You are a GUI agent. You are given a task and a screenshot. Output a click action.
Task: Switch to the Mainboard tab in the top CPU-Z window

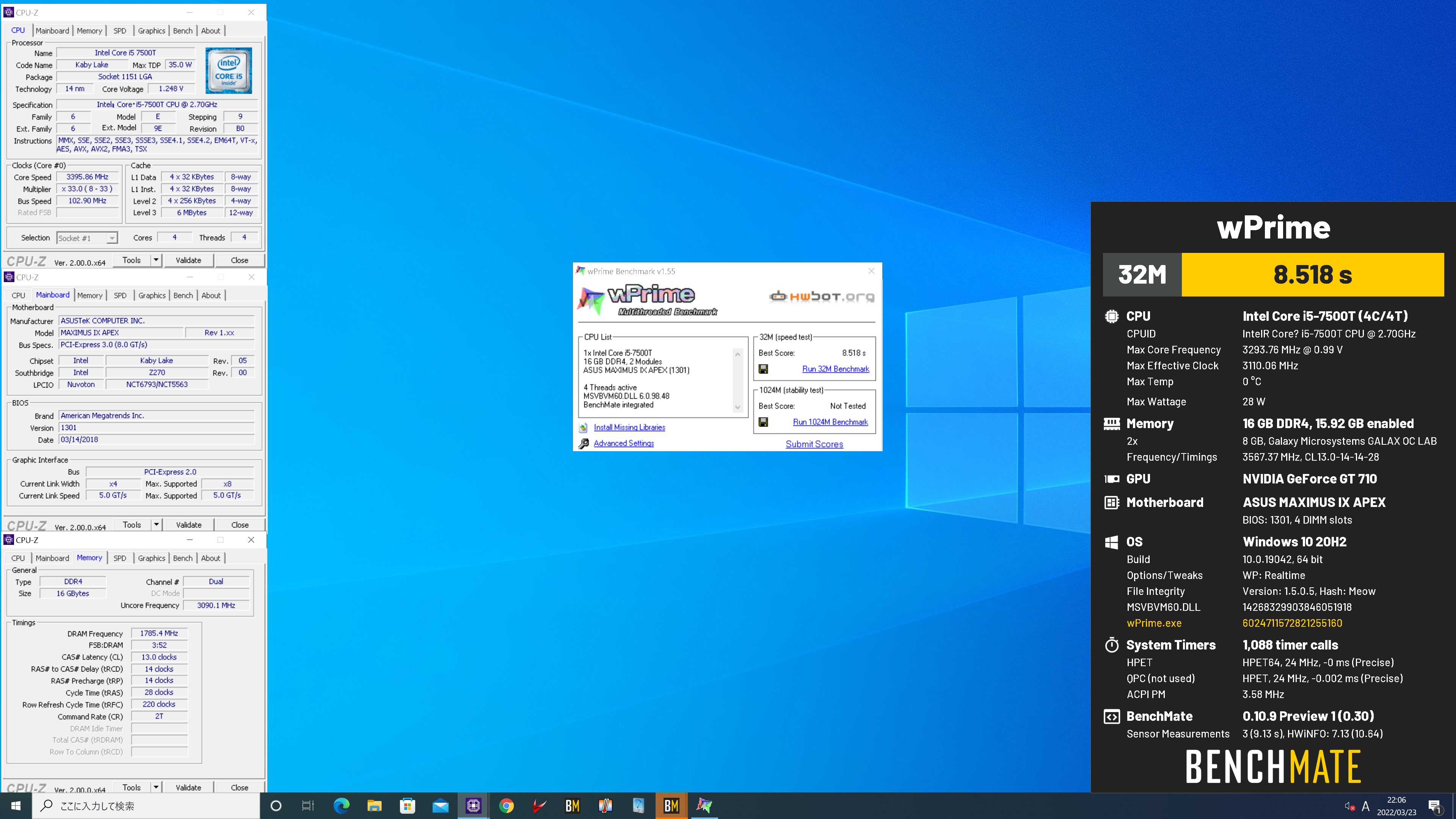(x=53, y=30)
